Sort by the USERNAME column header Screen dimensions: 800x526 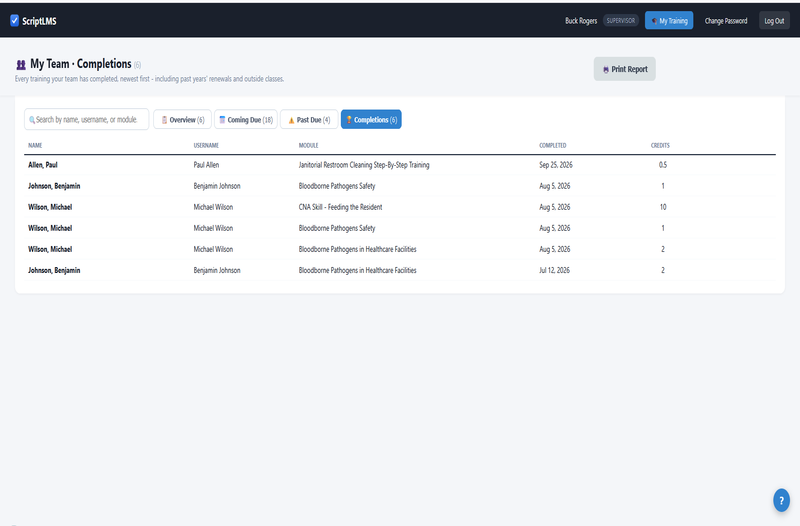(x=206, y=145)
